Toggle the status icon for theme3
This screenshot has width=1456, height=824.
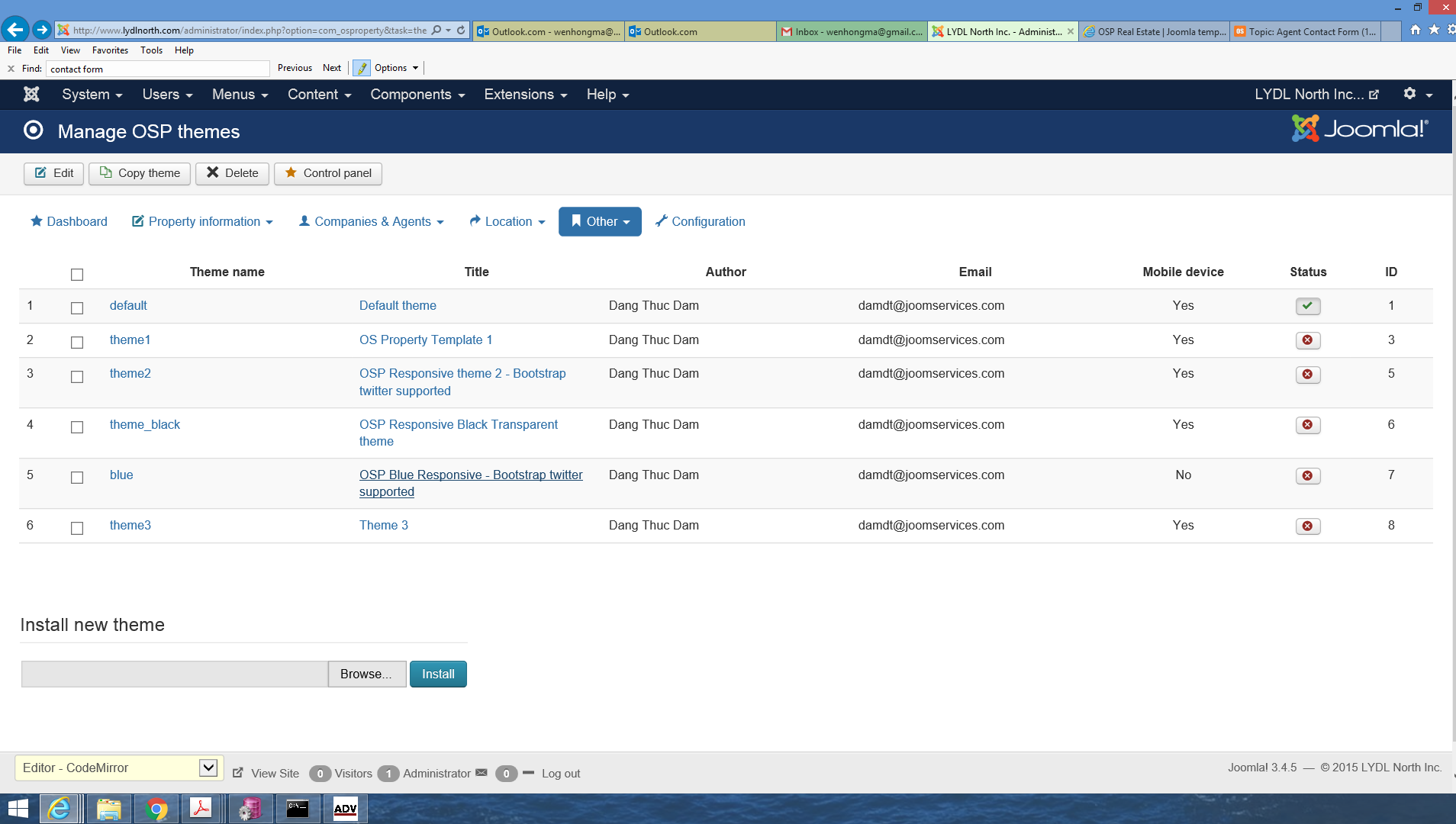tap(1308, 526)
